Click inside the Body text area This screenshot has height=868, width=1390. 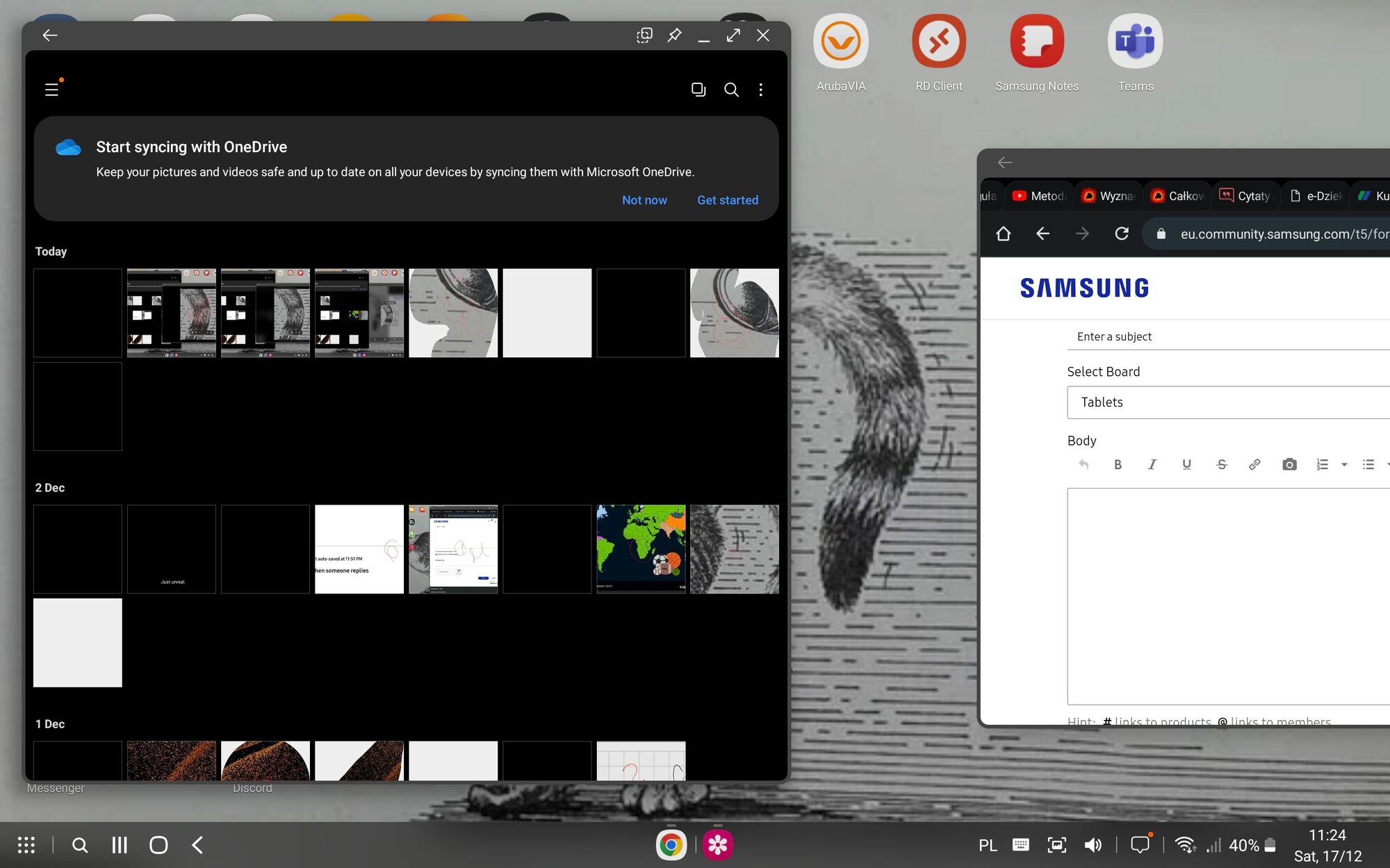coord(1228,596)
